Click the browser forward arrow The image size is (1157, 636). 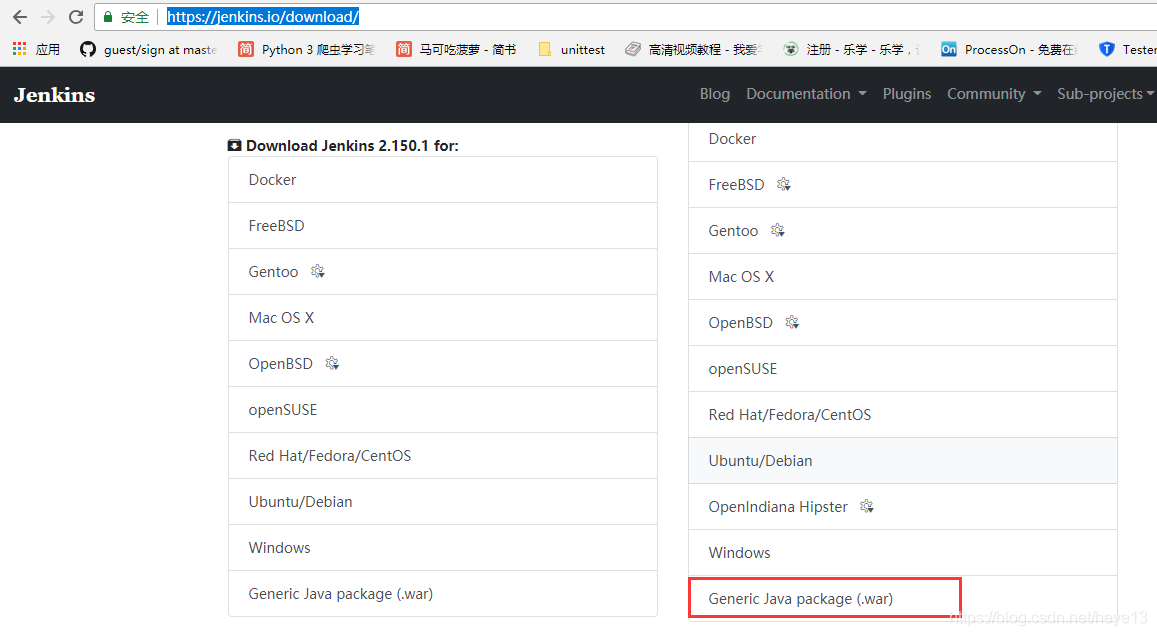pyautogui.click(x=48, y=17)
